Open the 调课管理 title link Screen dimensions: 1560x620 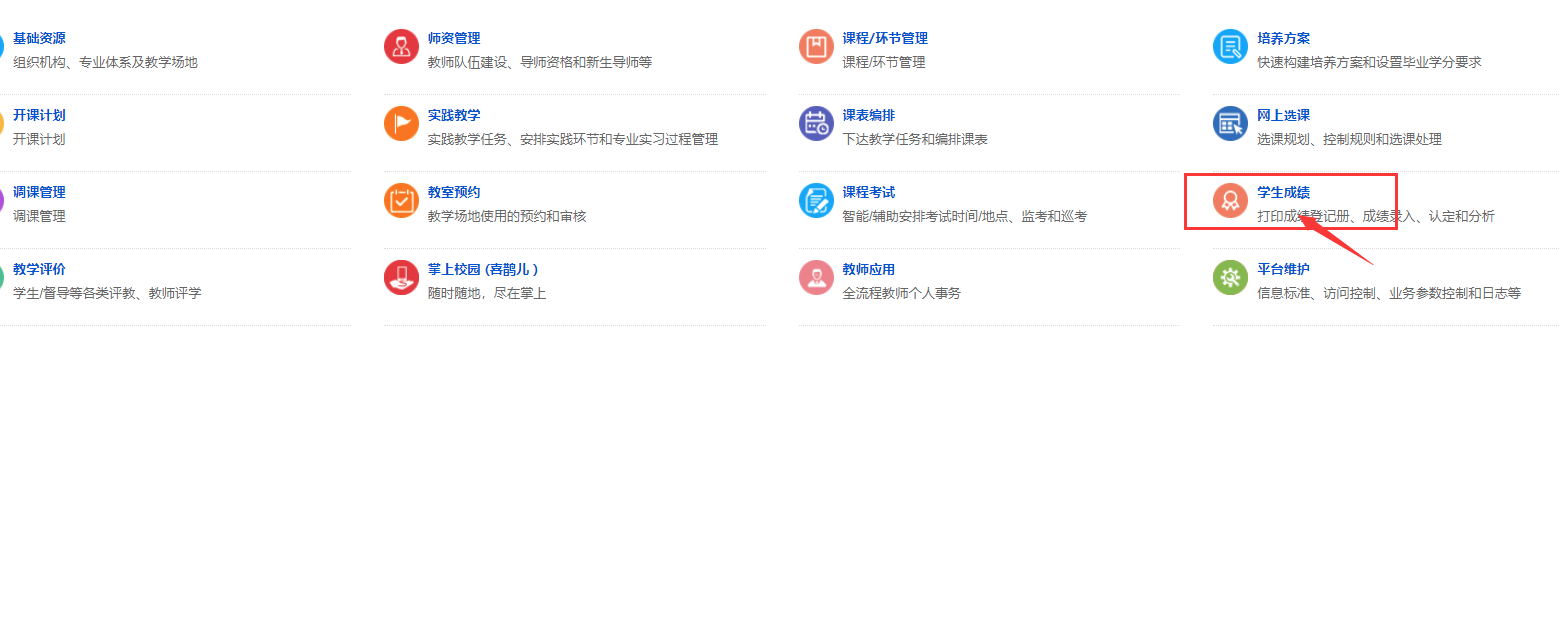(x=39, y=192)
